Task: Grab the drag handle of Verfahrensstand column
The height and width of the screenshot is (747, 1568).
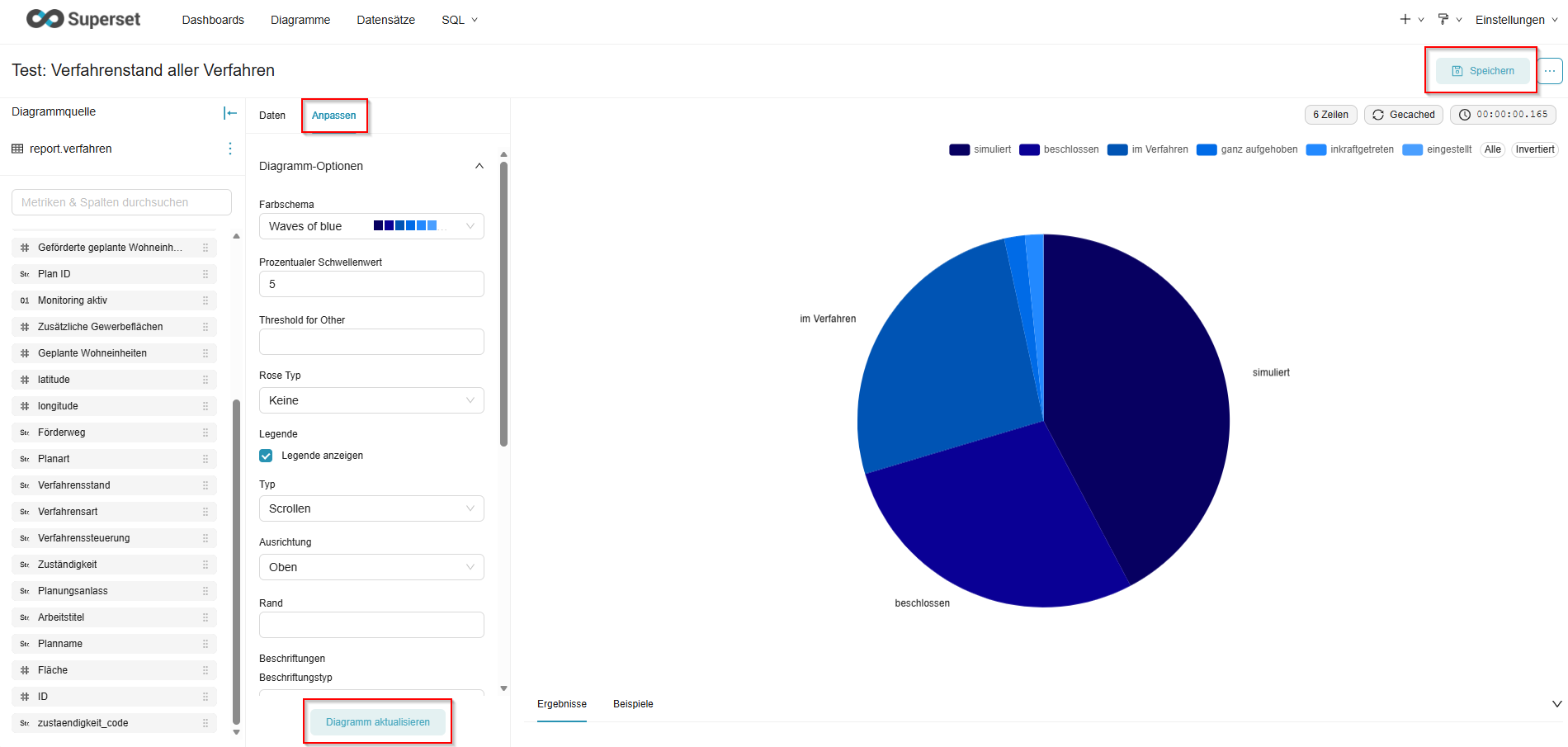Action: coord(205,485)
